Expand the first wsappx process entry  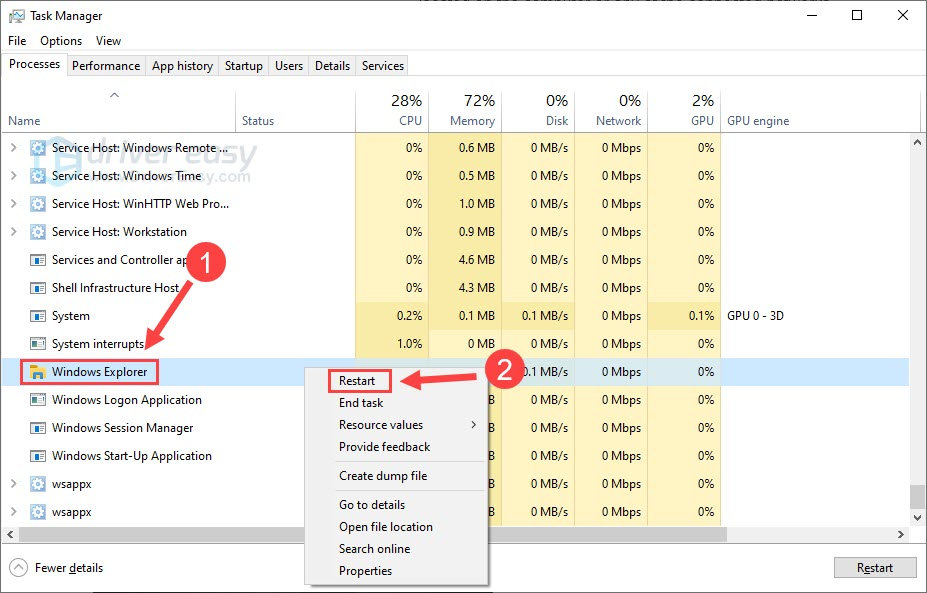coord(13,484)
